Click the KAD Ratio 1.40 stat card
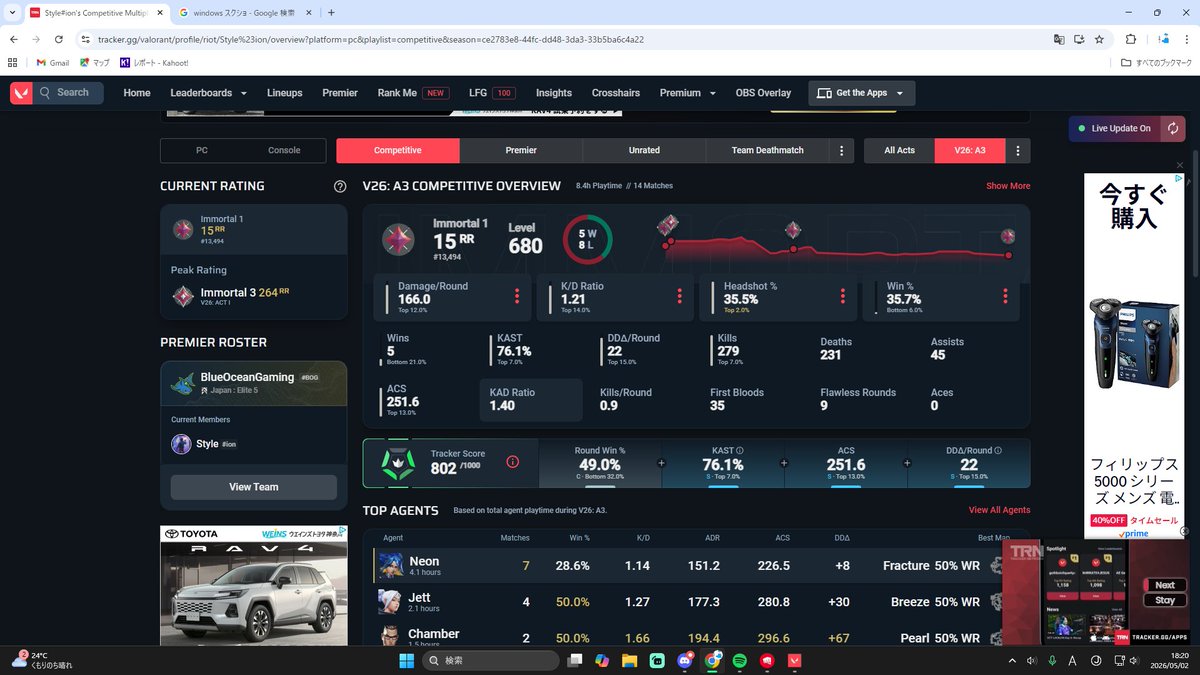1200x675 pixels. click(x=530, y=400)
